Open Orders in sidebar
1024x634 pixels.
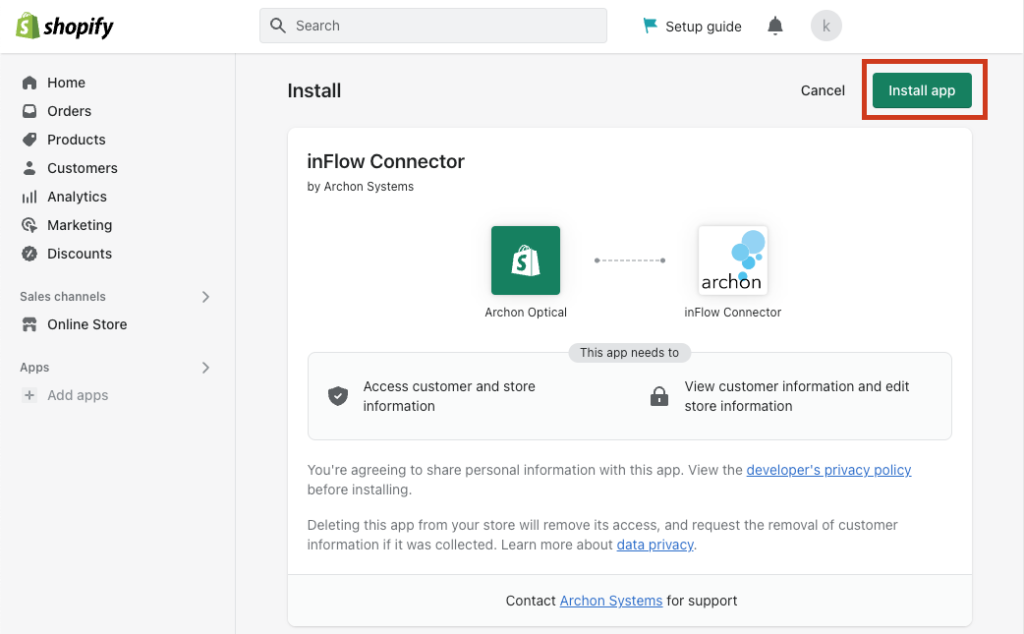coord(69,111)
